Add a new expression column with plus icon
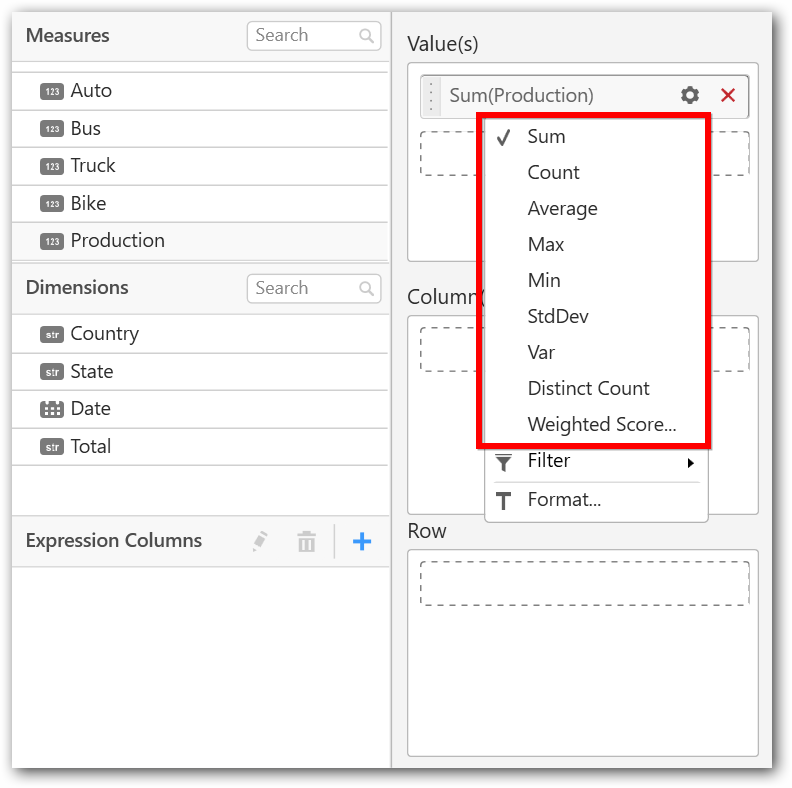 coord(362,541)
